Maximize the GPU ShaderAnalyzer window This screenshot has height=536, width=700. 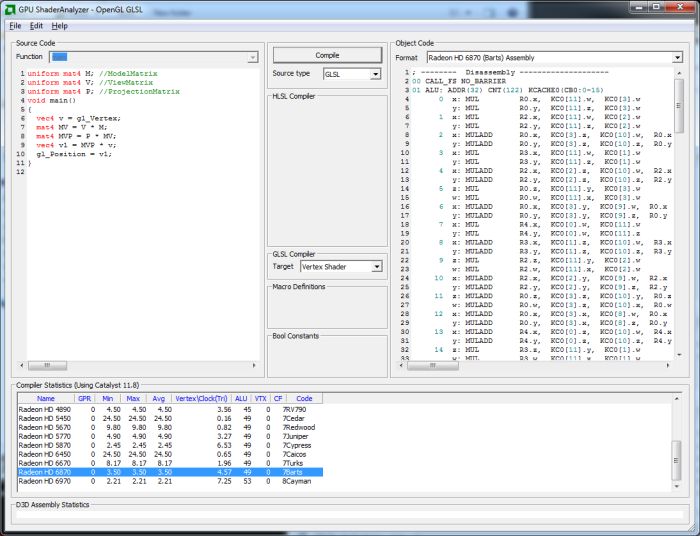[x=656, y=7]
